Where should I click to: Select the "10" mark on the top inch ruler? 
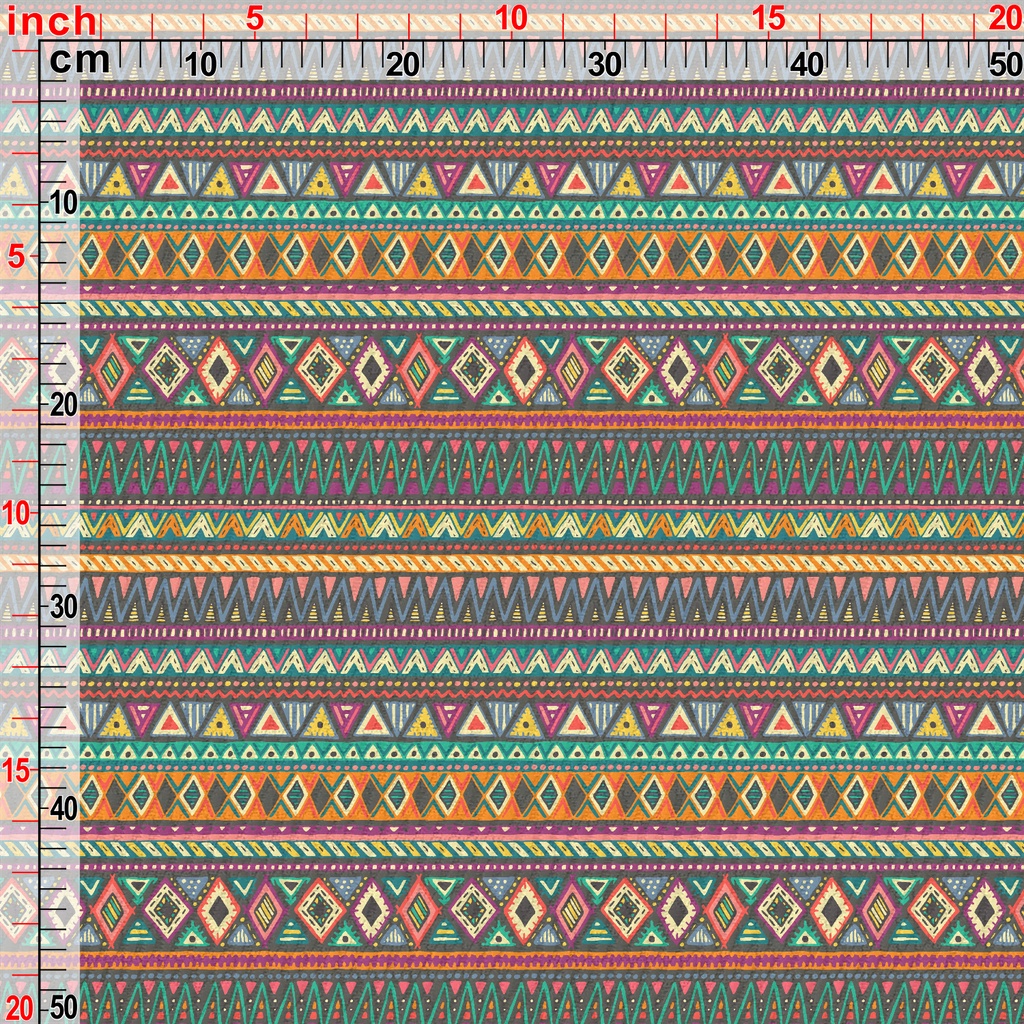(511, 19)
